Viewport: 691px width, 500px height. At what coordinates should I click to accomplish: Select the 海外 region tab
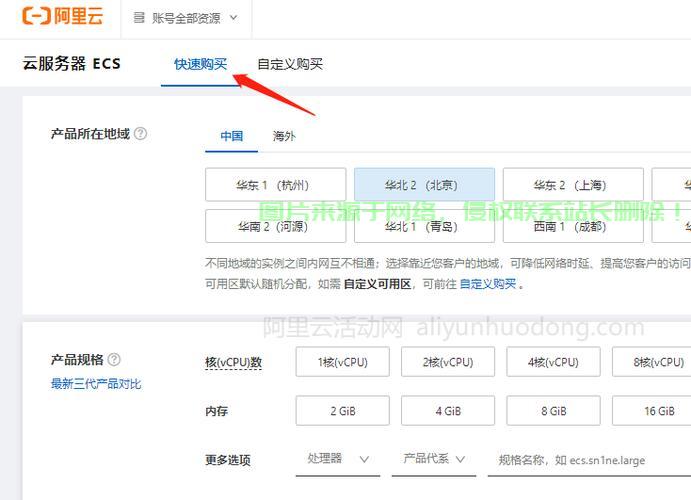coord(284,136)
